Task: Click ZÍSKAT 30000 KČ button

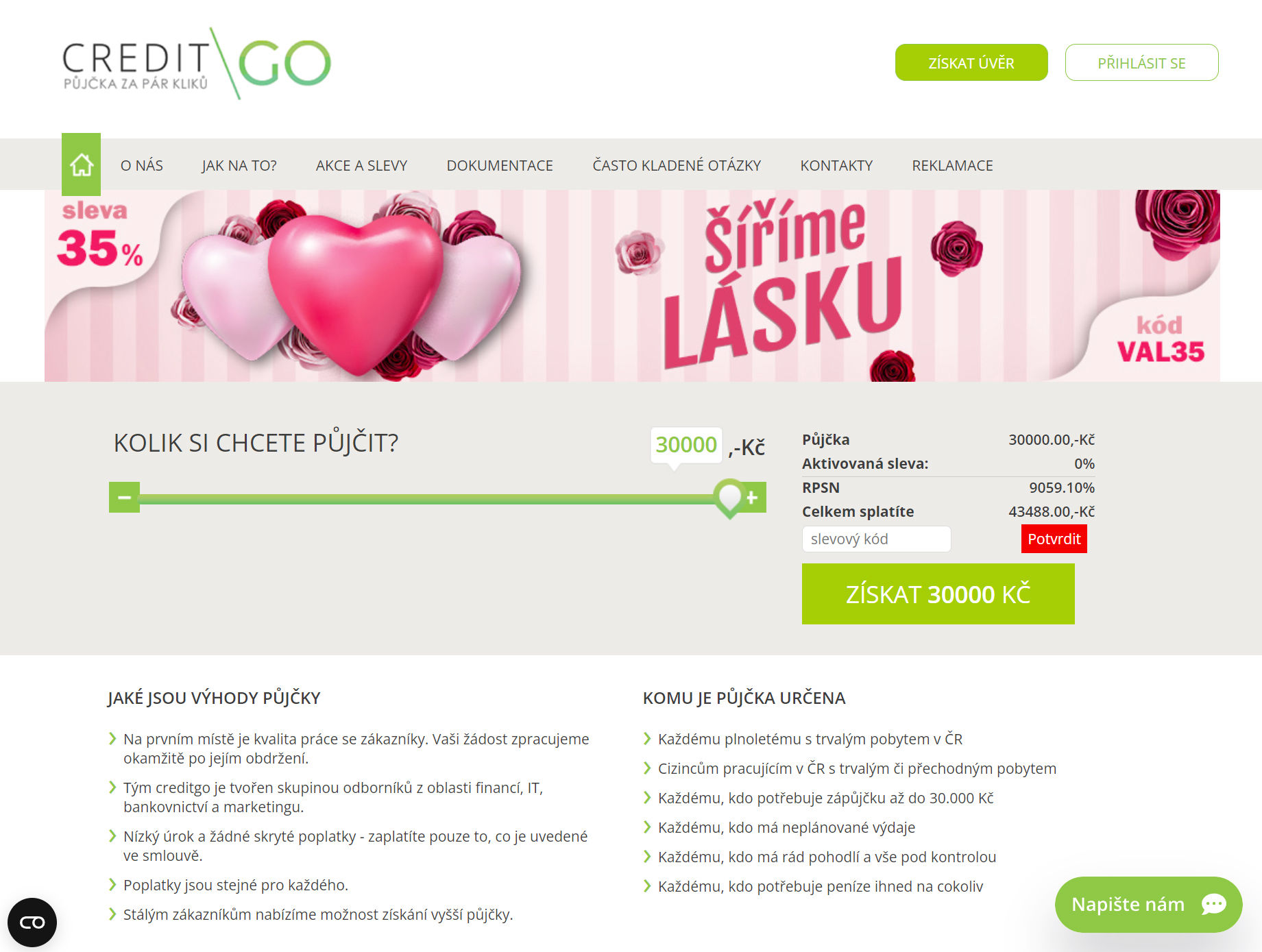Action: (938, 594)
